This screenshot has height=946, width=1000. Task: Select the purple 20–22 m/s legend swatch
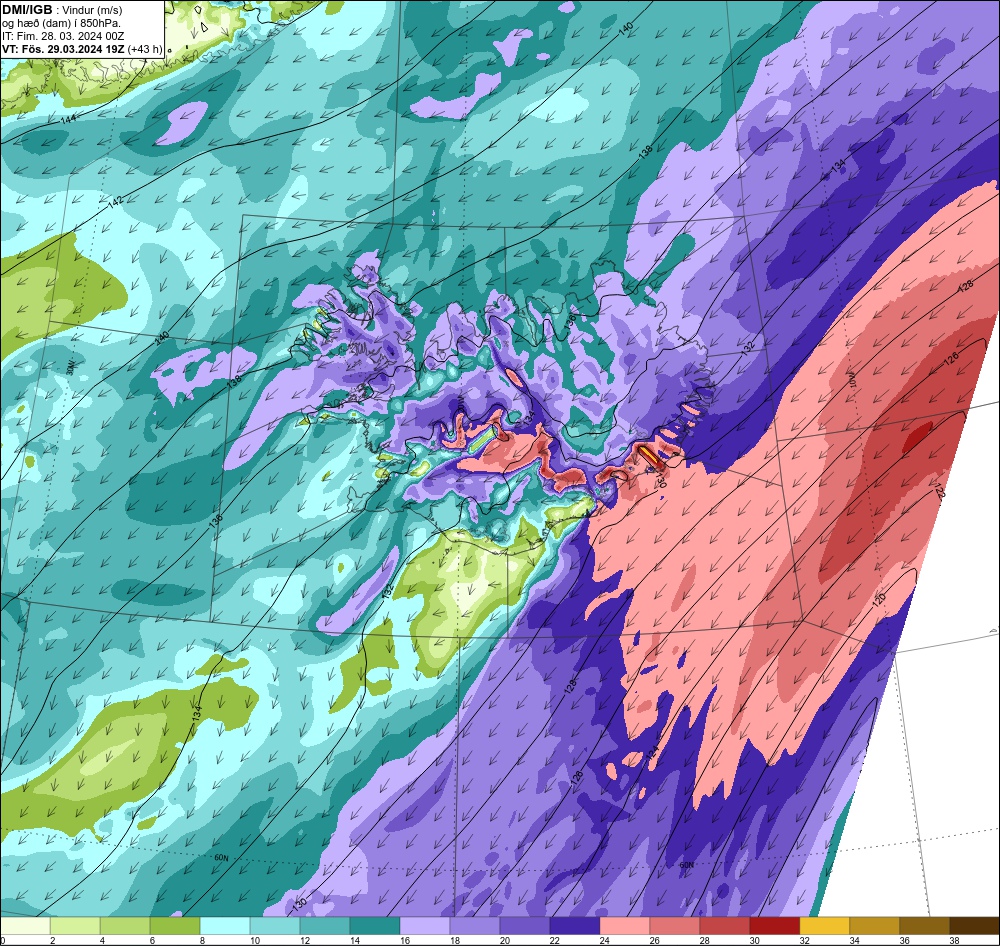pyautogui.click(x=524, y=925)
